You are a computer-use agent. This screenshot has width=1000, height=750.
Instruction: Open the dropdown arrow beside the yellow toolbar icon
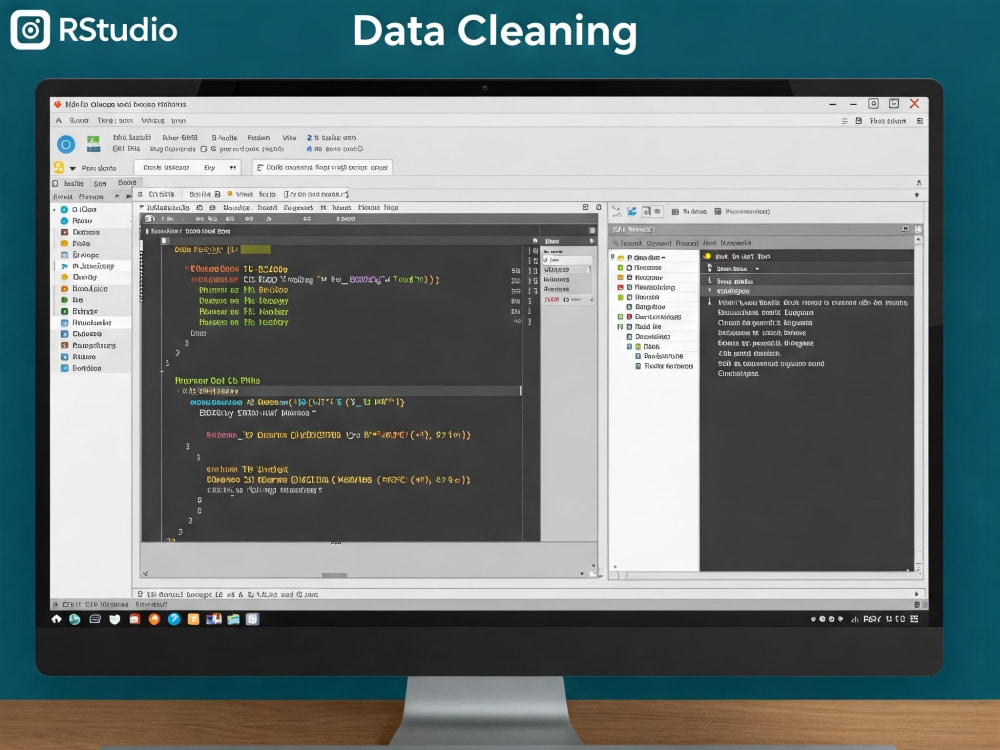73,168
